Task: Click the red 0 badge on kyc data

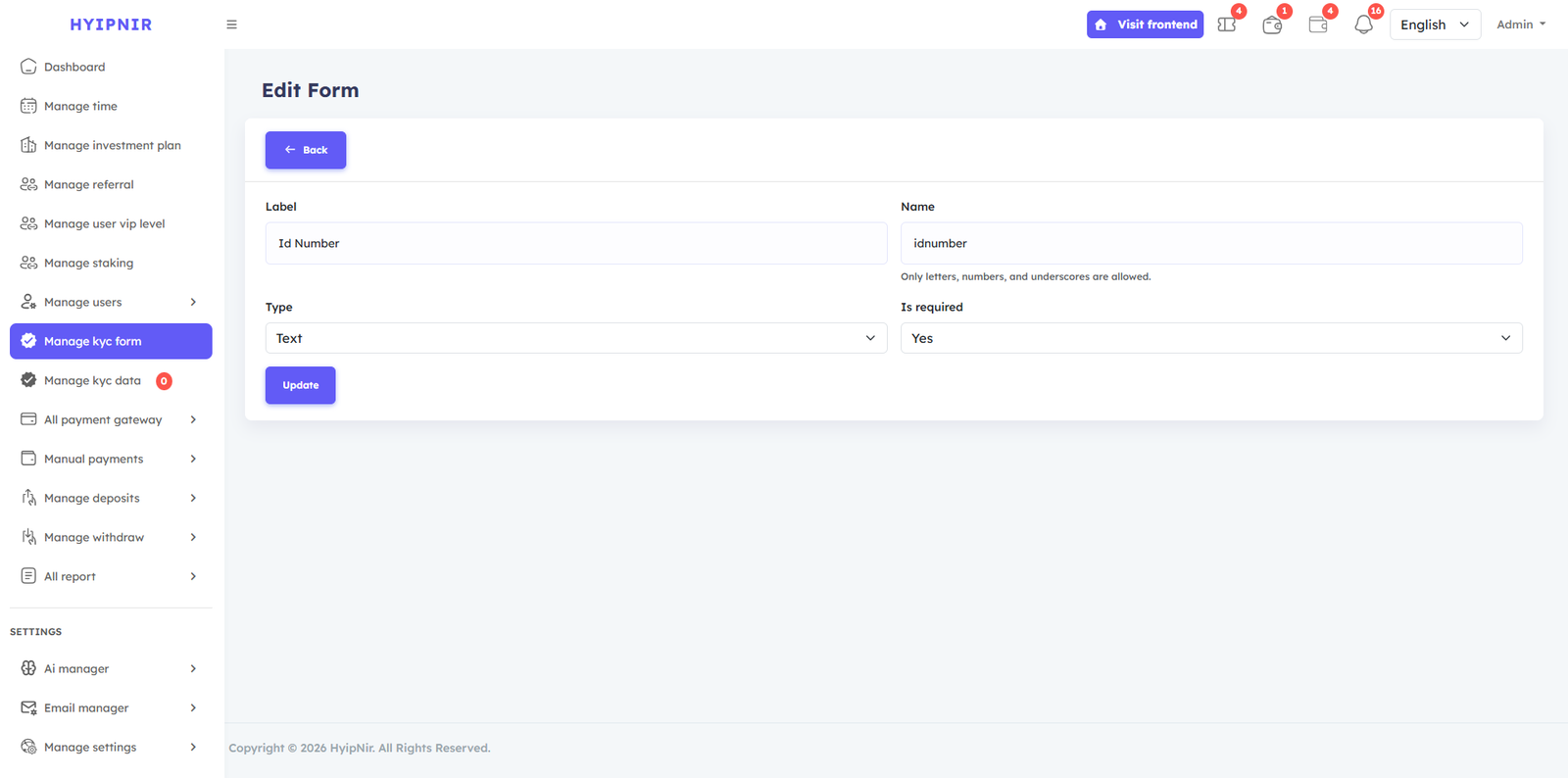Action: (164, 381)
